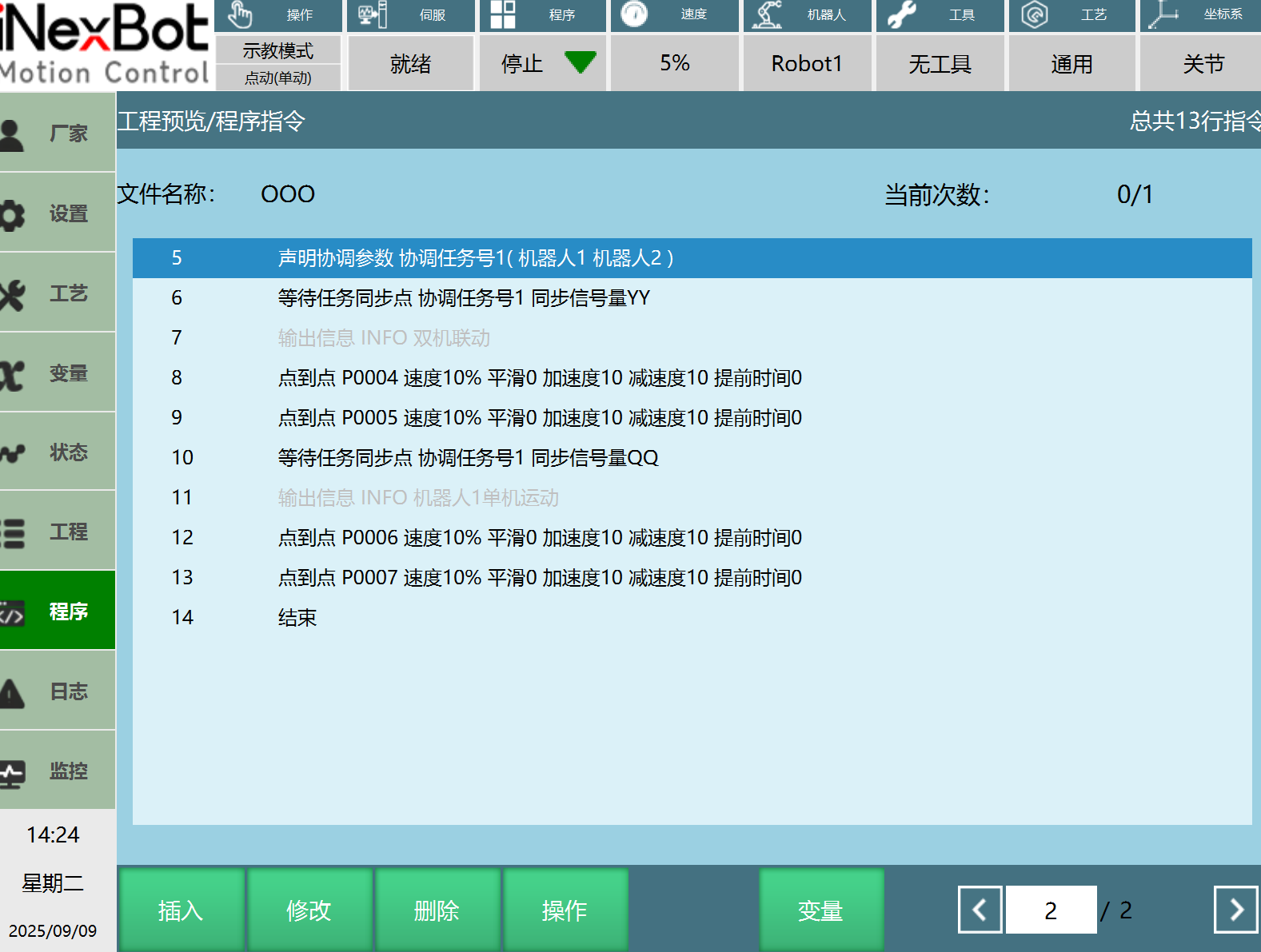Click the hand operation icon in top bar

coord(240,14)
